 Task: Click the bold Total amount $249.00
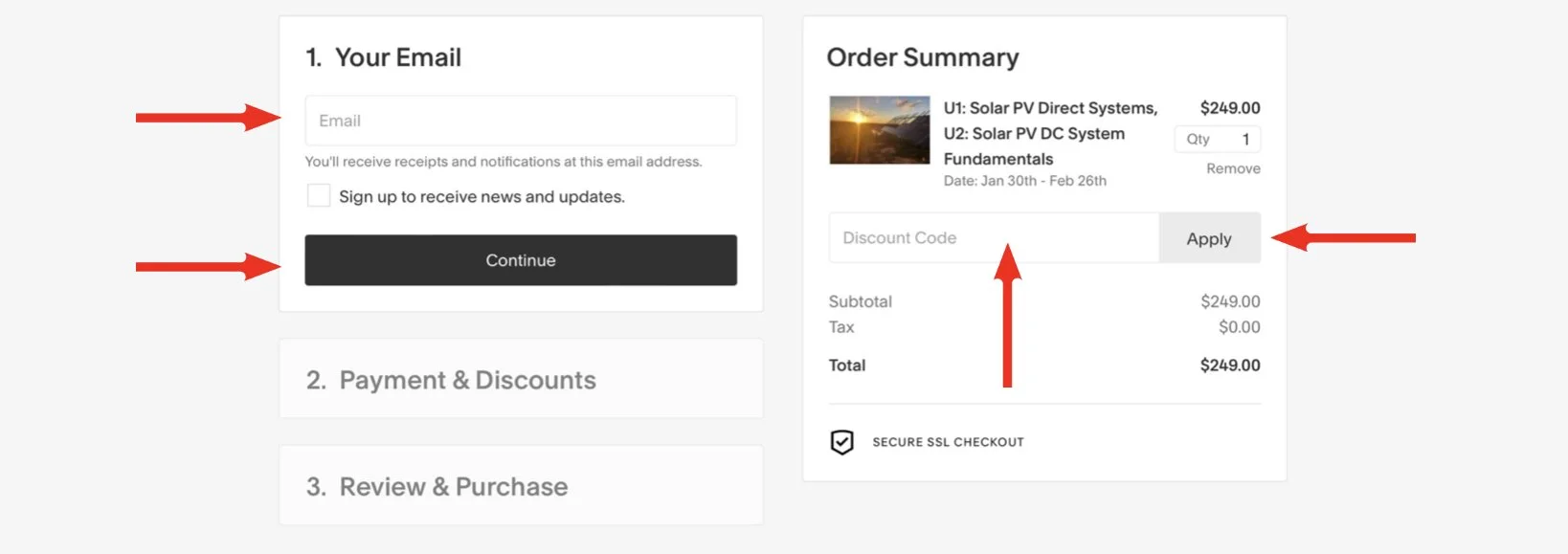(x=1230, y=366)
